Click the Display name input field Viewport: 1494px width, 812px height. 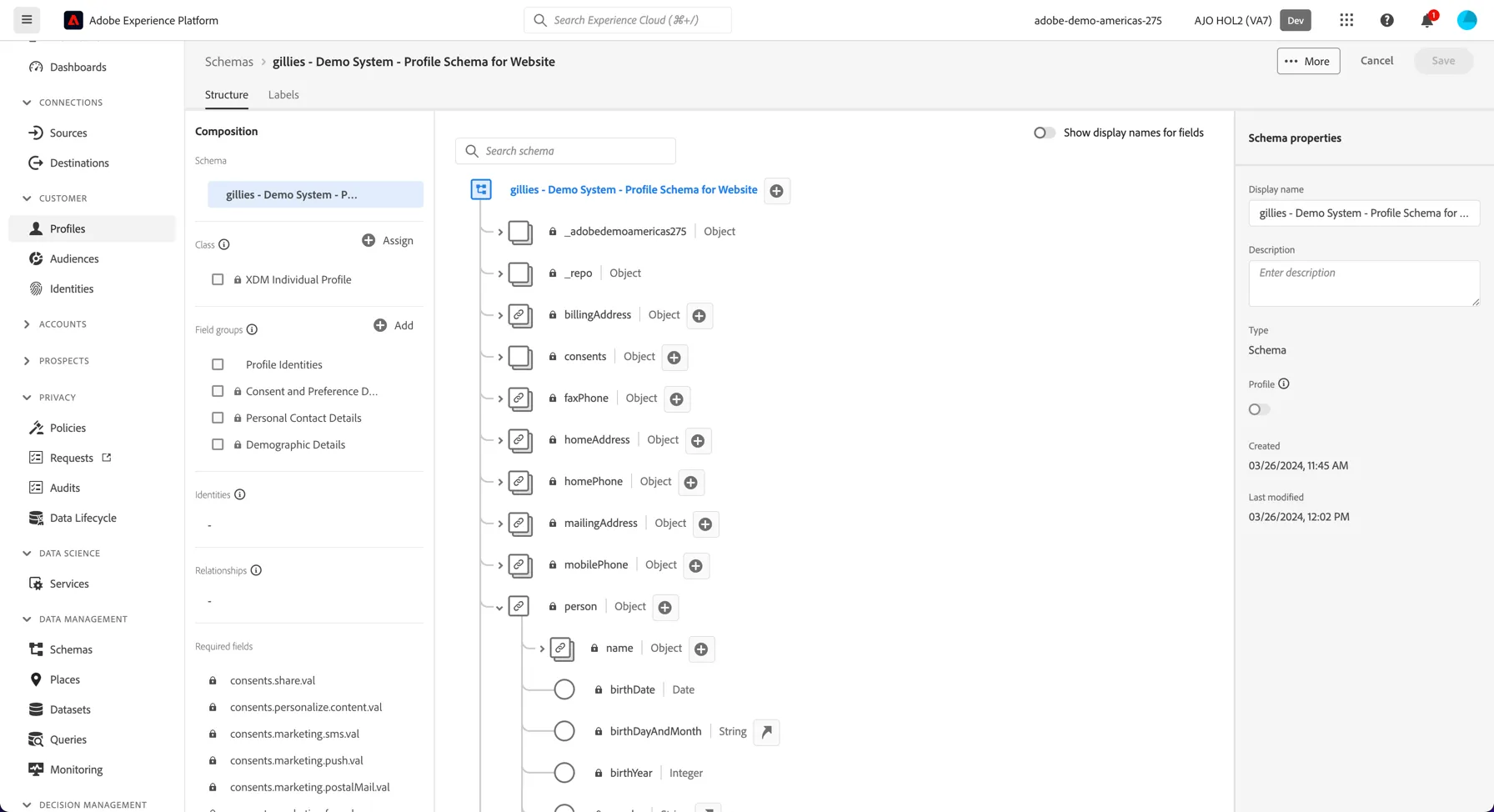click(1364, 213)
